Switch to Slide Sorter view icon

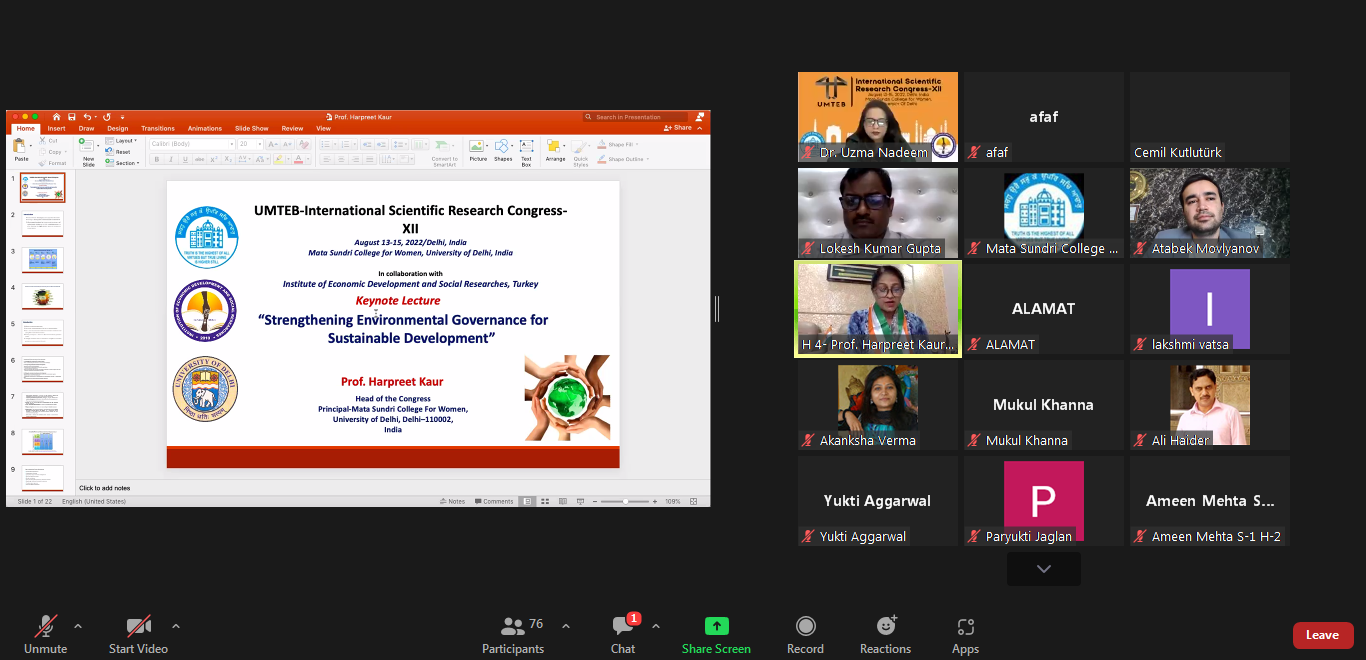[545, 501]
